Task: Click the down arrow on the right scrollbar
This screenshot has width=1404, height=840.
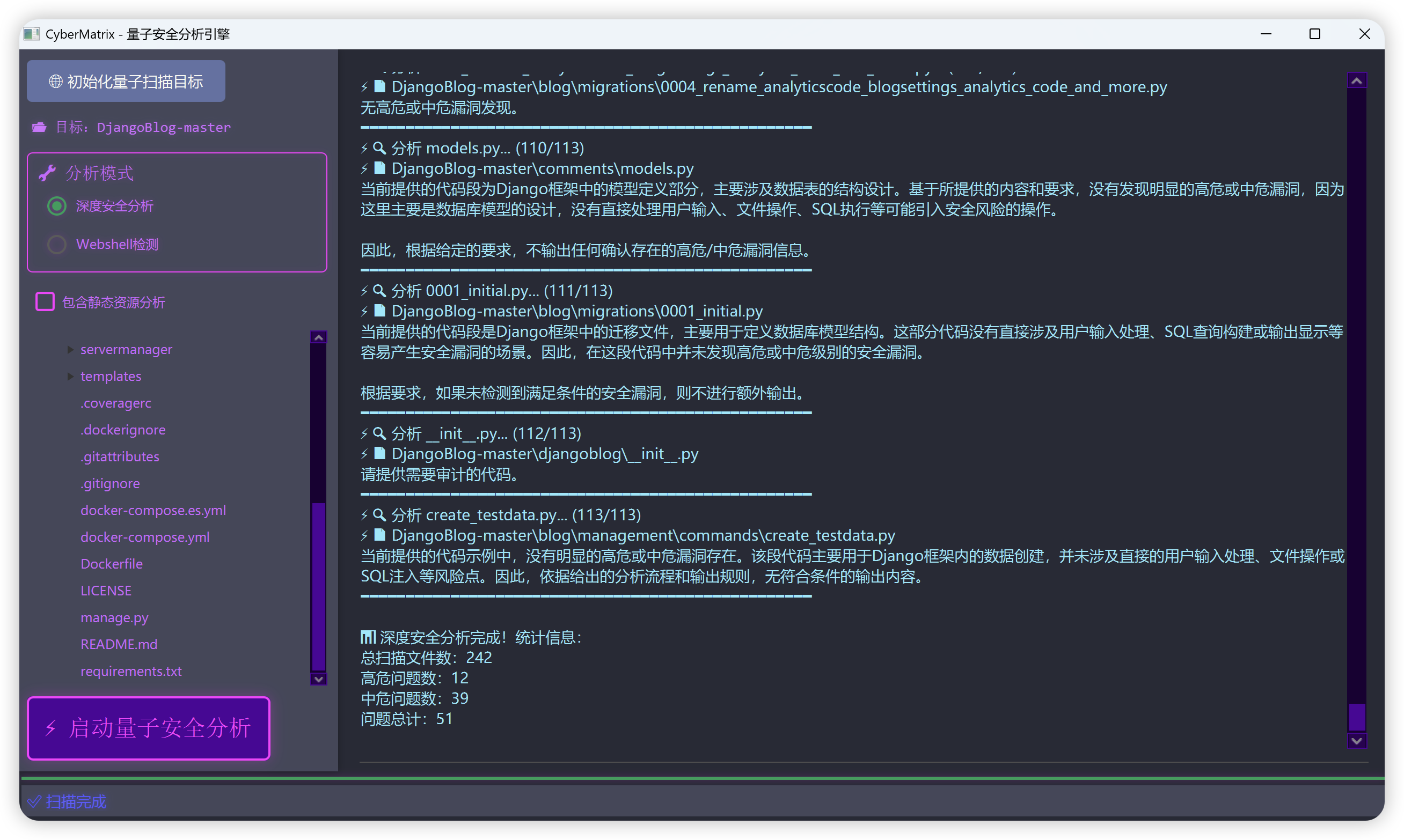Action: (1356, 741)
